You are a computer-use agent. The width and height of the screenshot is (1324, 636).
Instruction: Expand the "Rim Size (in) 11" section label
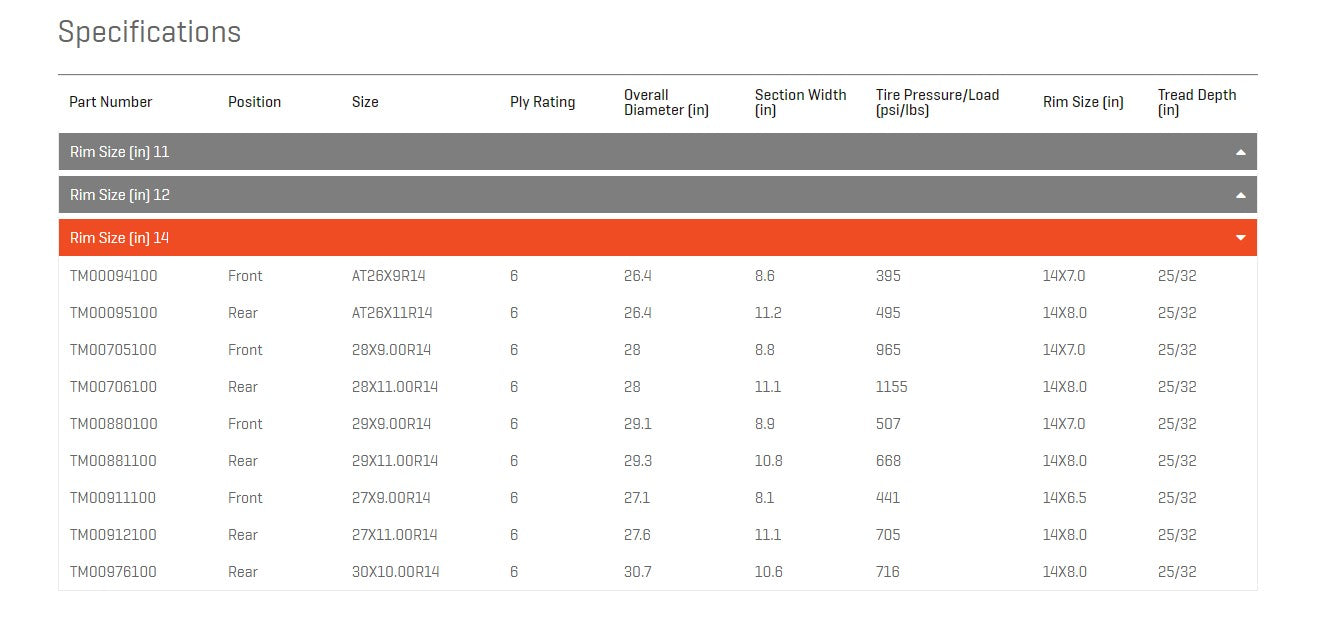(x=119, y=152)
